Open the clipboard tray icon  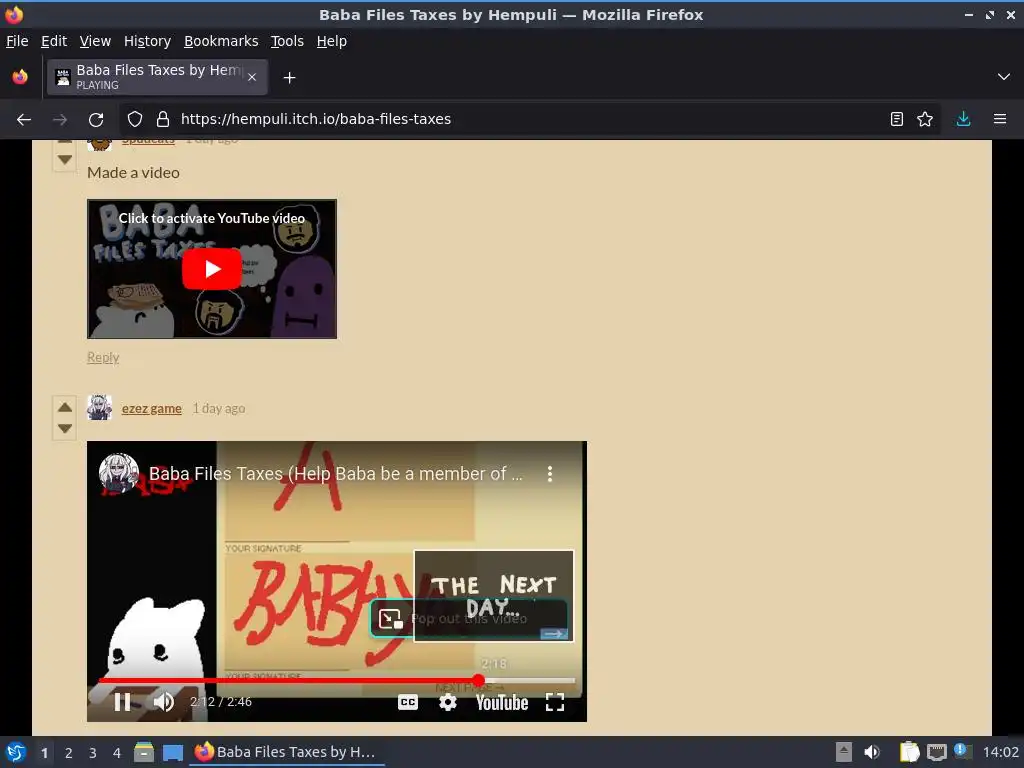910,752
